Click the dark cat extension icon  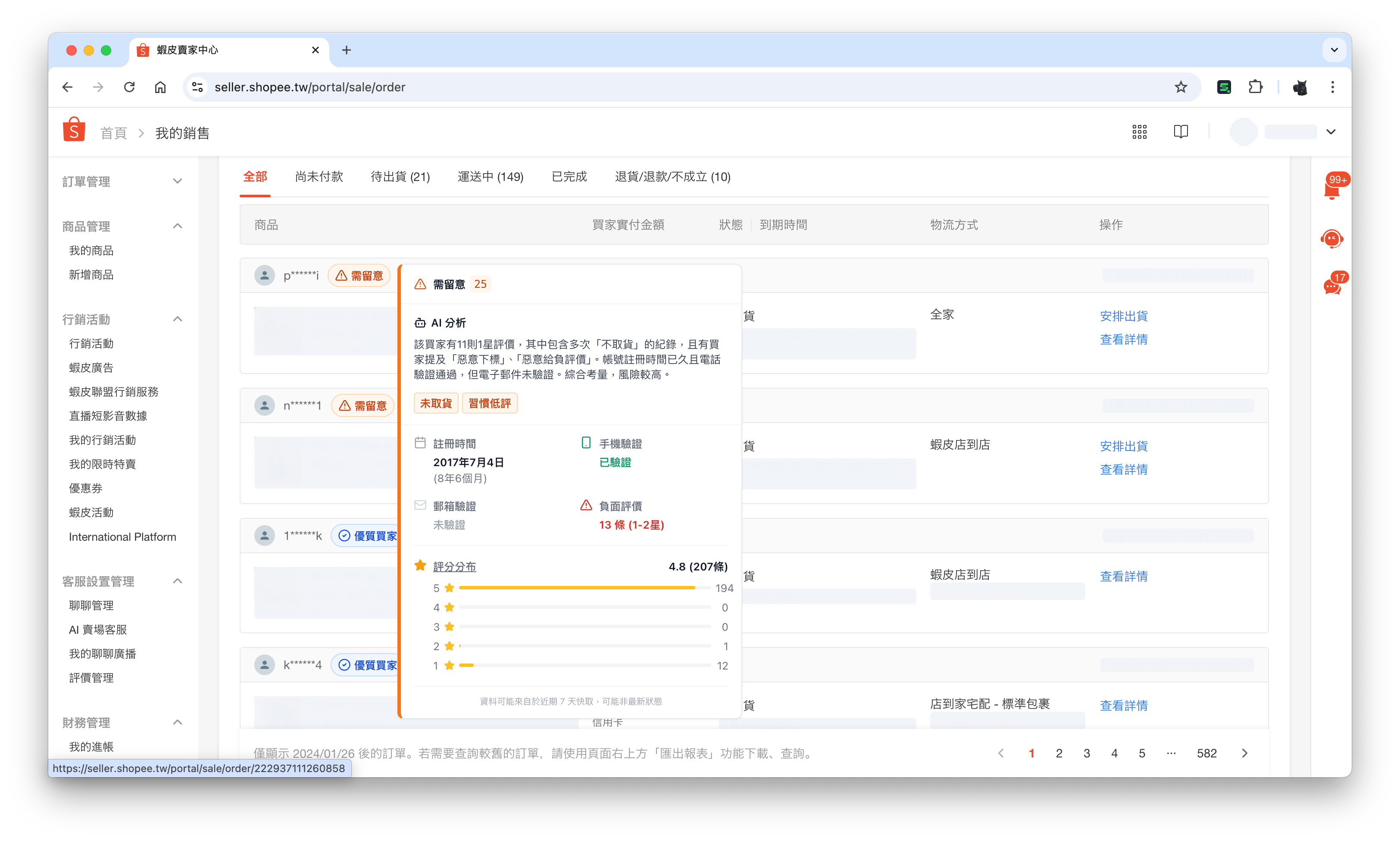click(x=1300, y=87)
